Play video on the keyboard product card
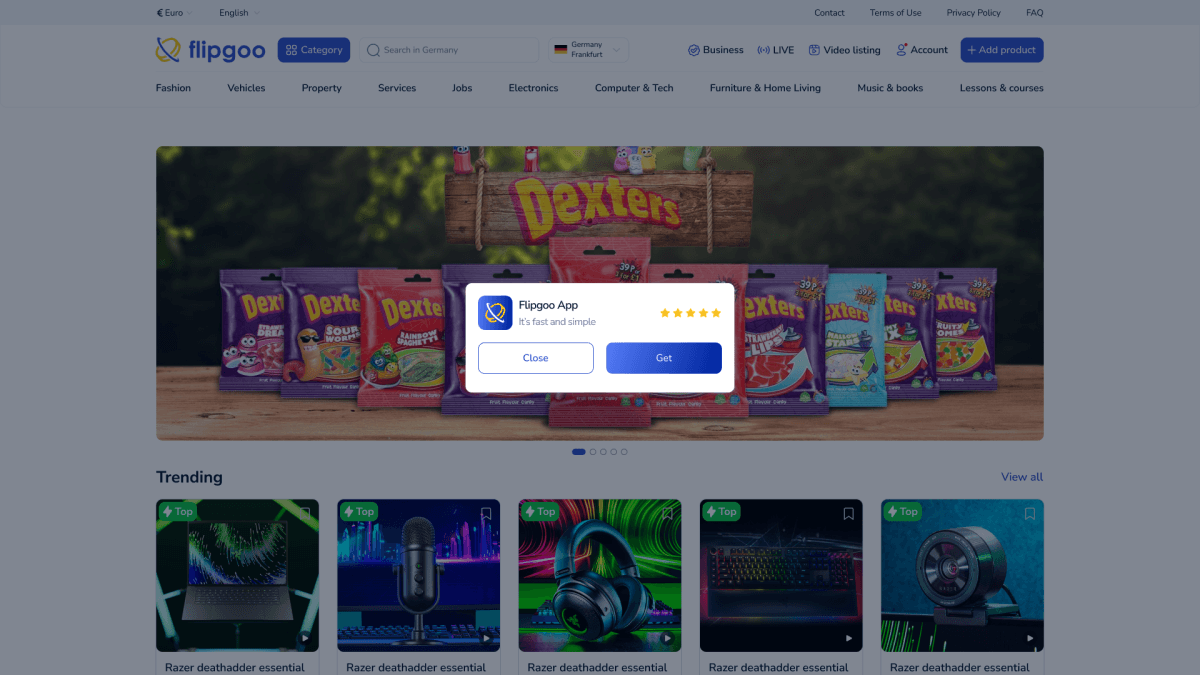 (x=849, y=638)
